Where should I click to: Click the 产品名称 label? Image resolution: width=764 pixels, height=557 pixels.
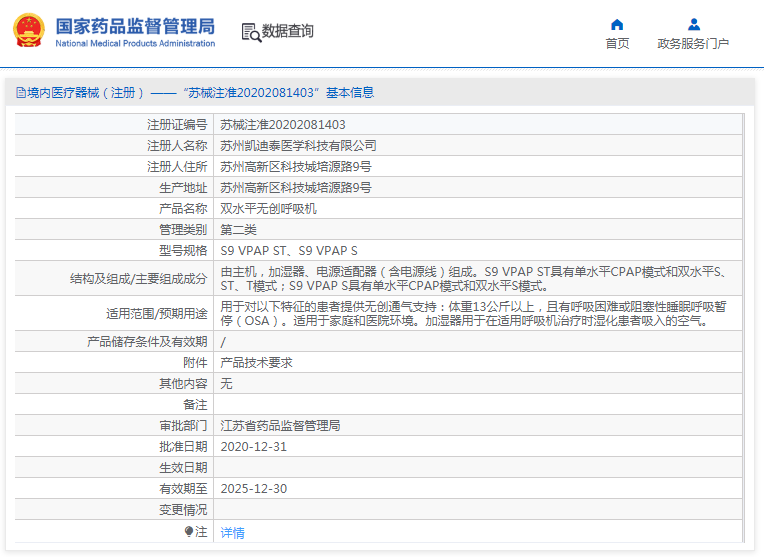[x=183, y=209]
